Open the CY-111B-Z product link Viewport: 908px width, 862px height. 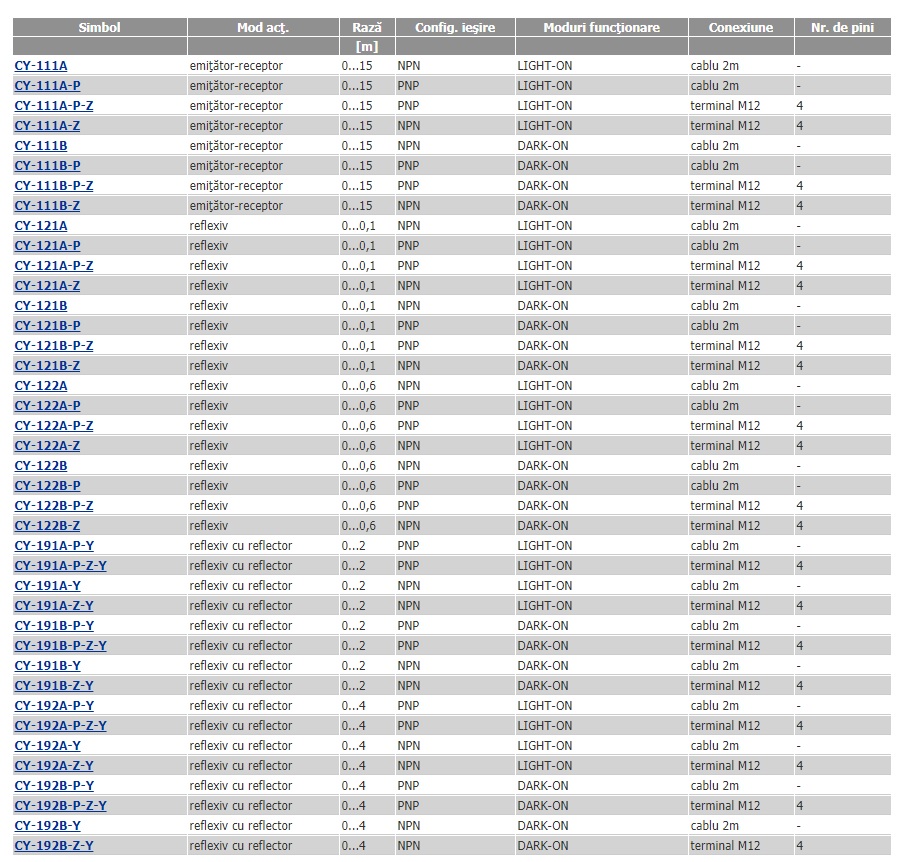click(47, 206)
